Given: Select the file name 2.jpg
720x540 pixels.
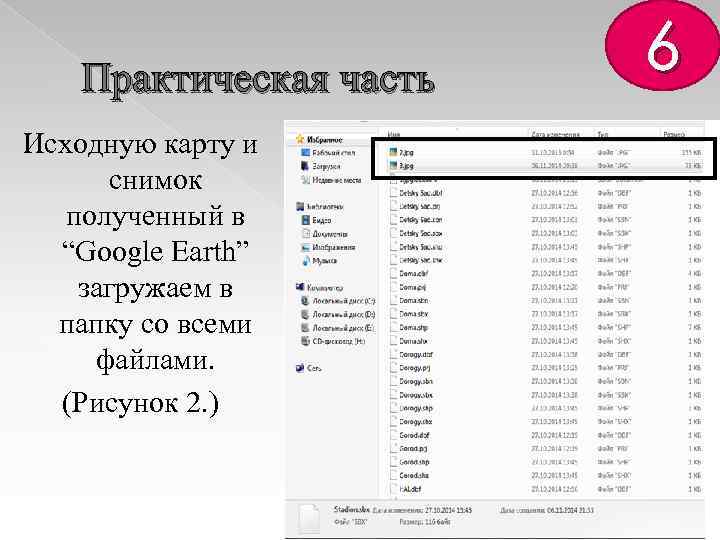Looking at the screenshot, I should tap(406, 152).
